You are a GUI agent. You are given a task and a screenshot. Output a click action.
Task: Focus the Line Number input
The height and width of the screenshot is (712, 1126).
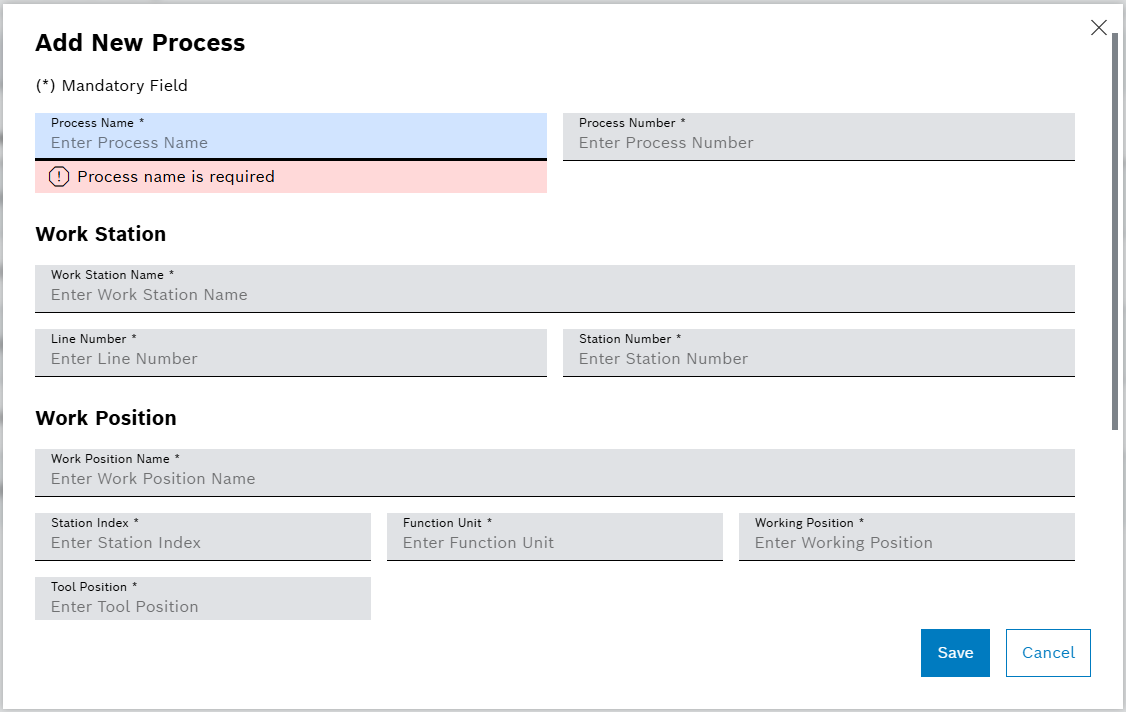coord(290,358)
